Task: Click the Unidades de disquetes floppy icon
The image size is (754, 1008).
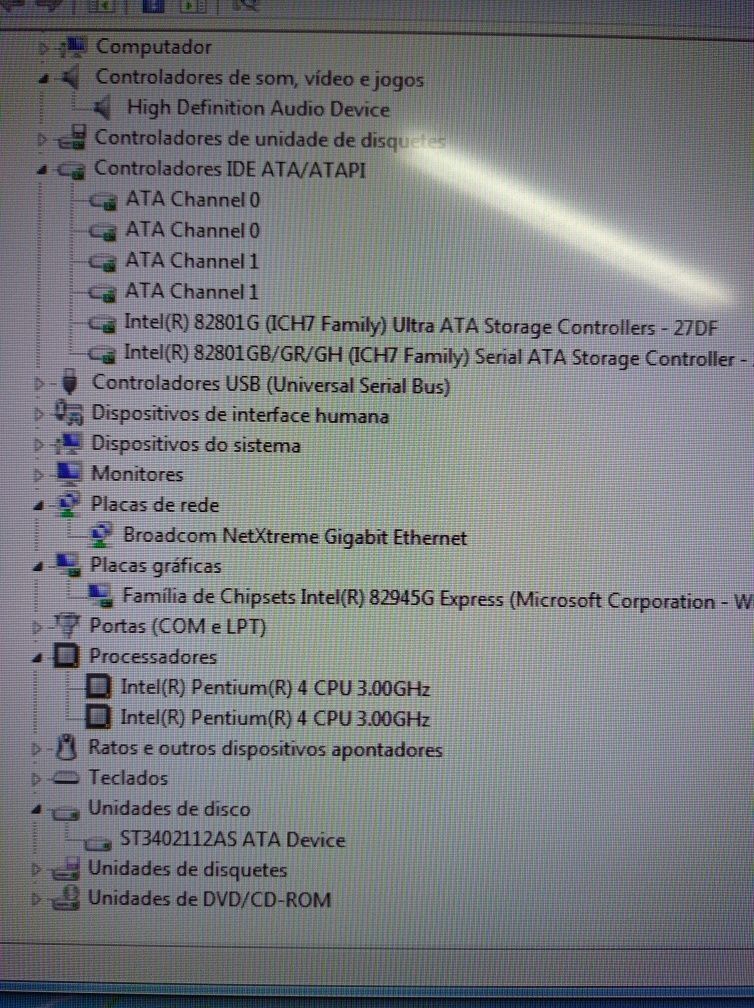Action: (65, 869)
